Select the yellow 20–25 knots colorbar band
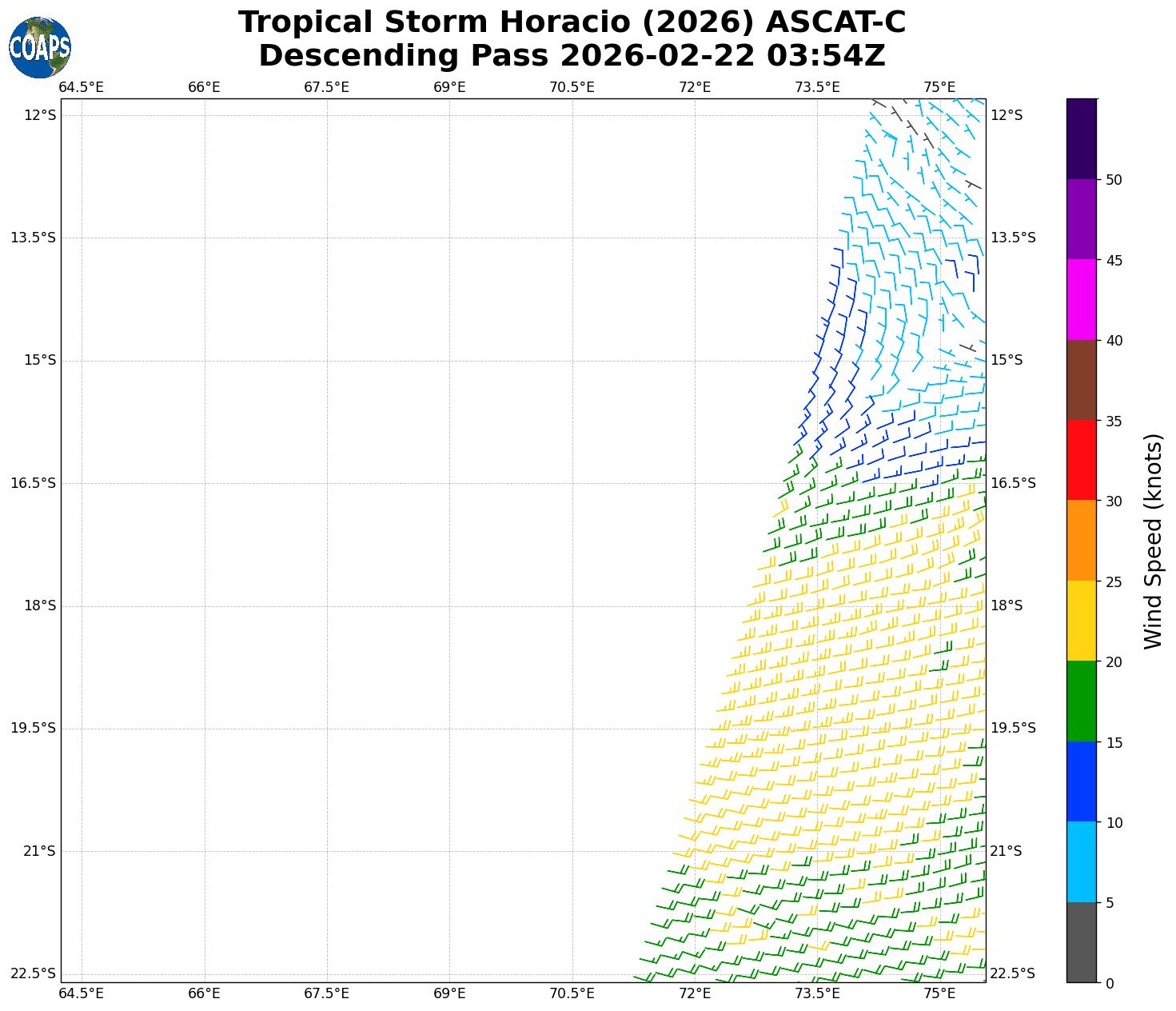 coord(1082,621)
